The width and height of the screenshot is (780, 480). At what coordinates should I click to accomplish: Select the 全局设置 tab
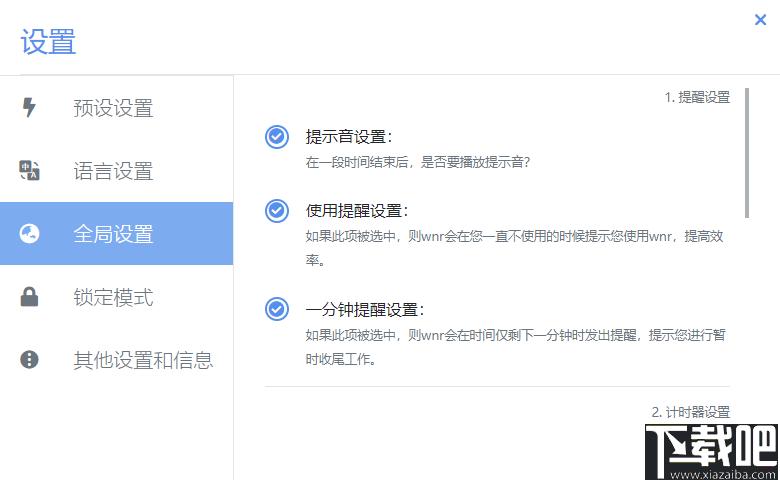click(x=113, y=234)
